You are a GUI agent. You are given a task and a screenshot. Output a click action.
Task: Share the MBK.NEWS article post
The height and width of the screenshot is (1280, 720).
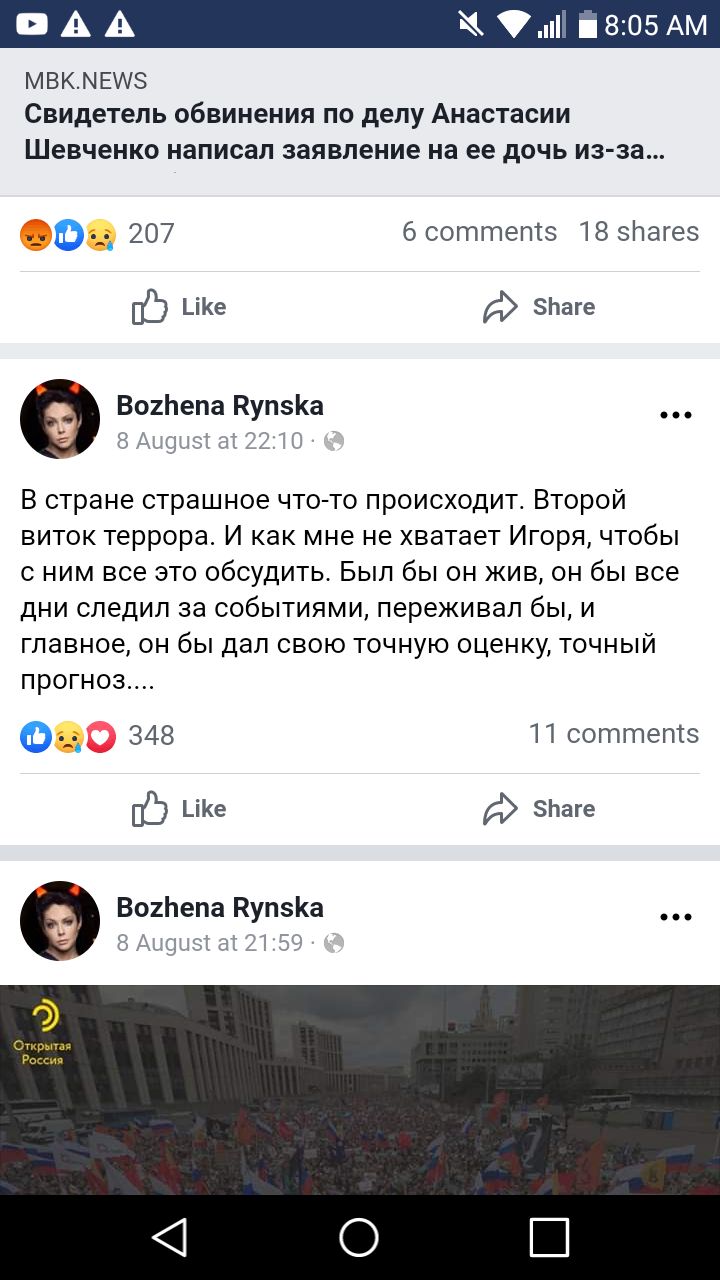tap(539, 307)
